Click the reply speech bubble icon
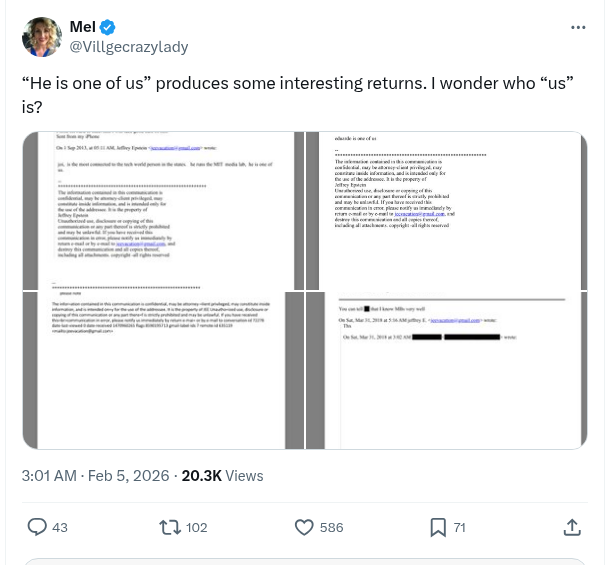Viewport: 608px width, 565px height. point(37,526)
